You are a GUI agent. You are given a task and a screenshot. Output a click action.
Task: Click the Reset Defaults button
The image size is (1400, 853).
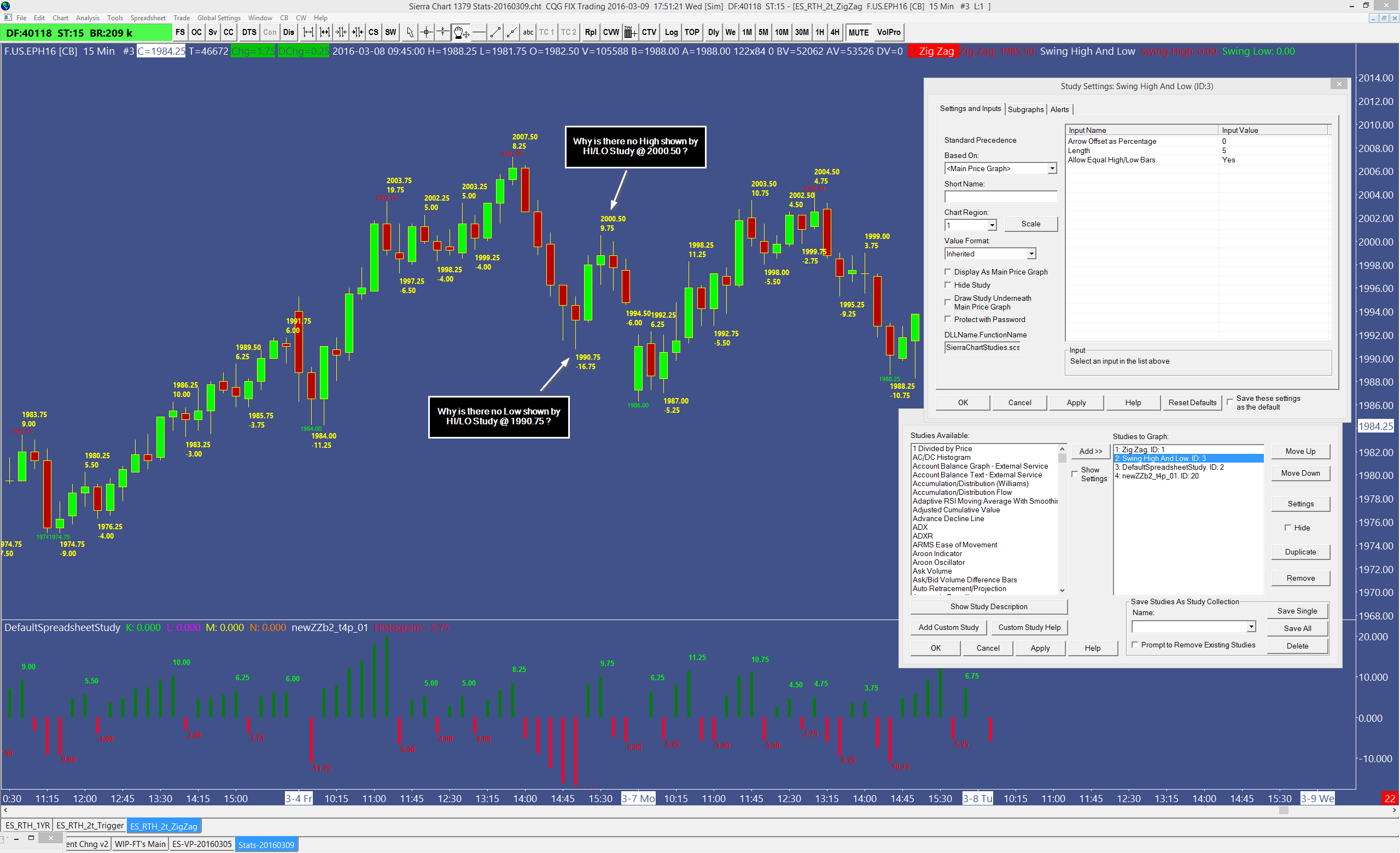(x=1192, y=402)
